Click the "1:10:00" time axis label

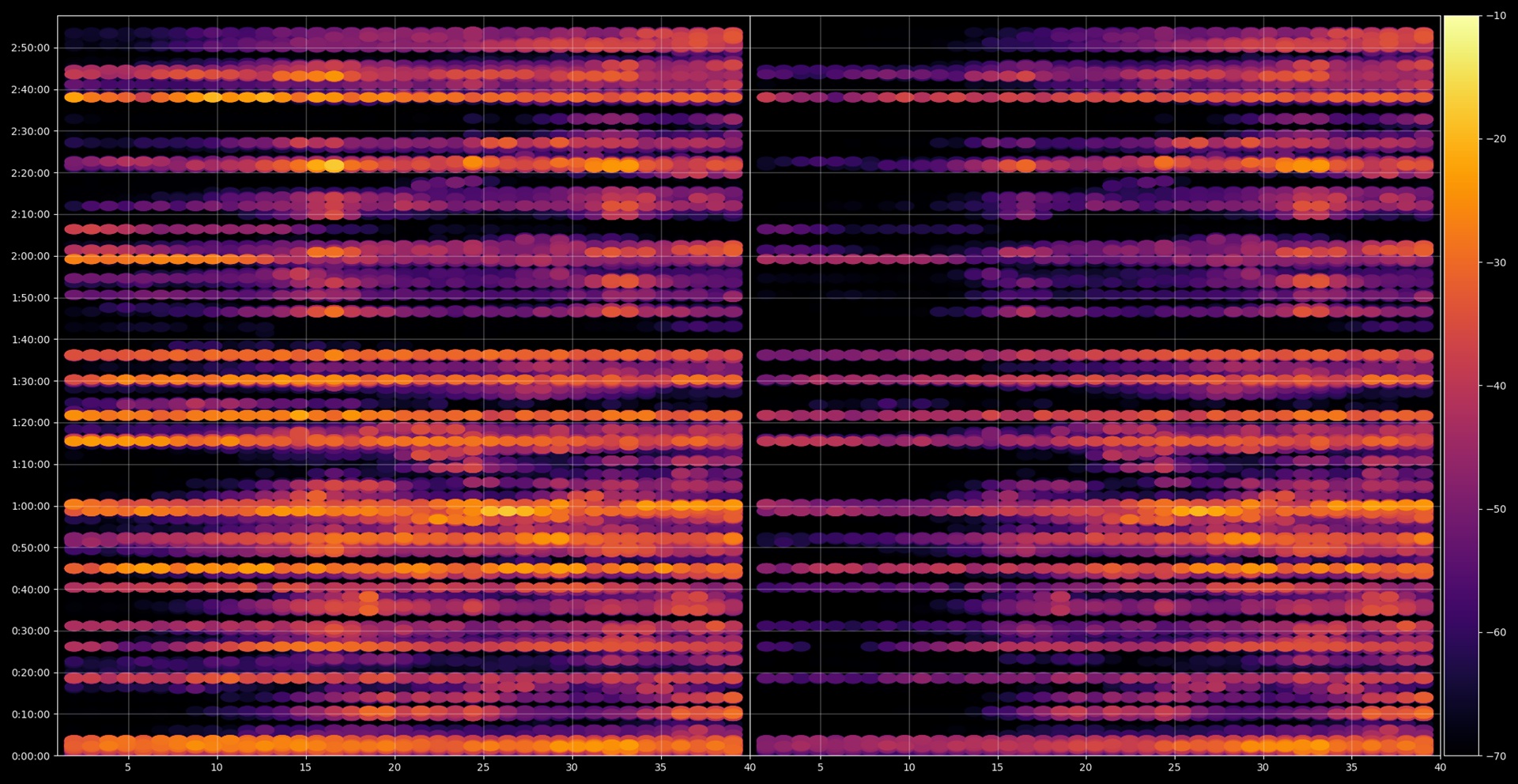pyautogui.click(x=30, y=464)
